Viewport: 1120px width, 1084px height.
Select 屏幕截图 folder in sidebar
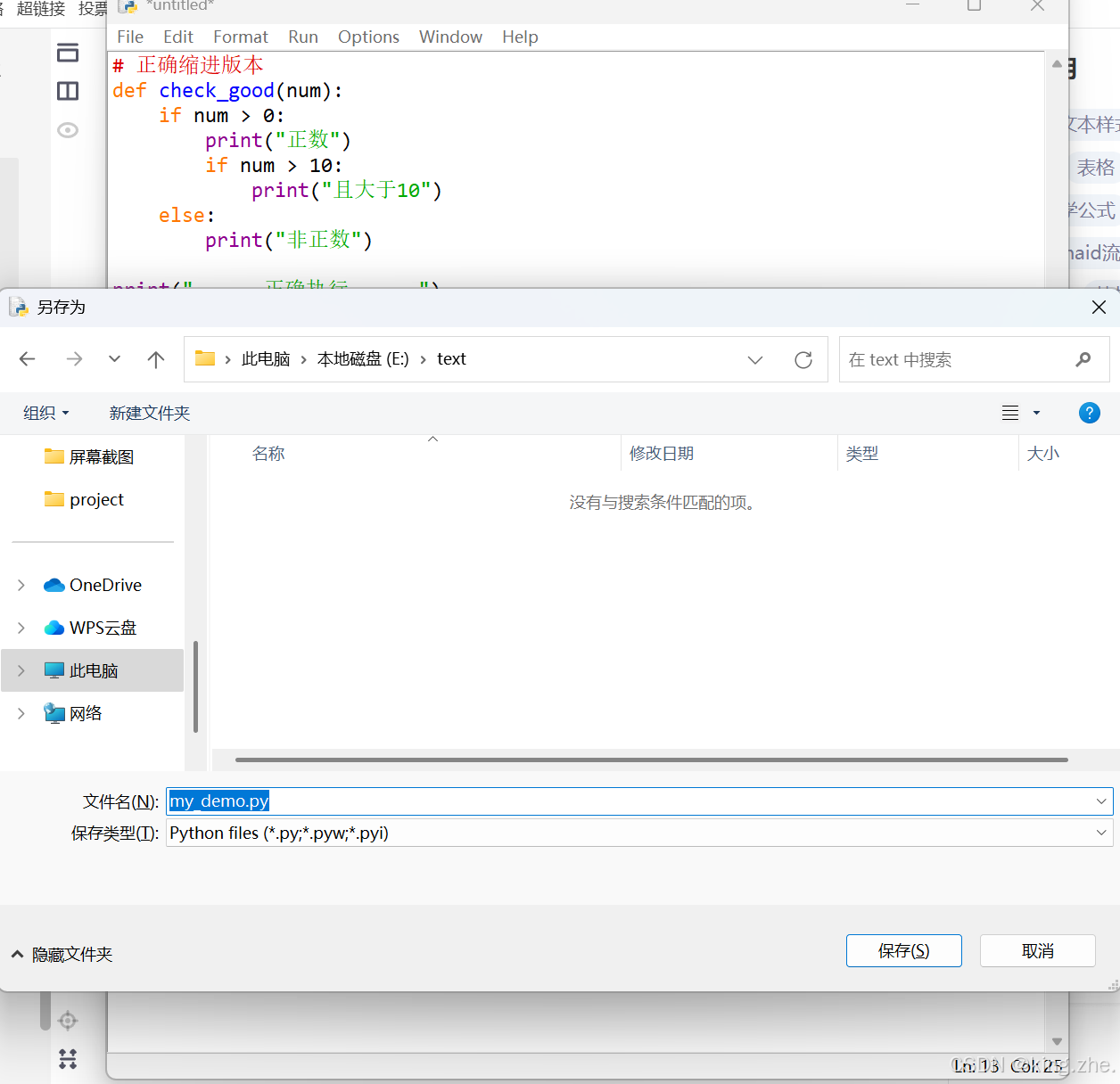(x=89, y=456)
